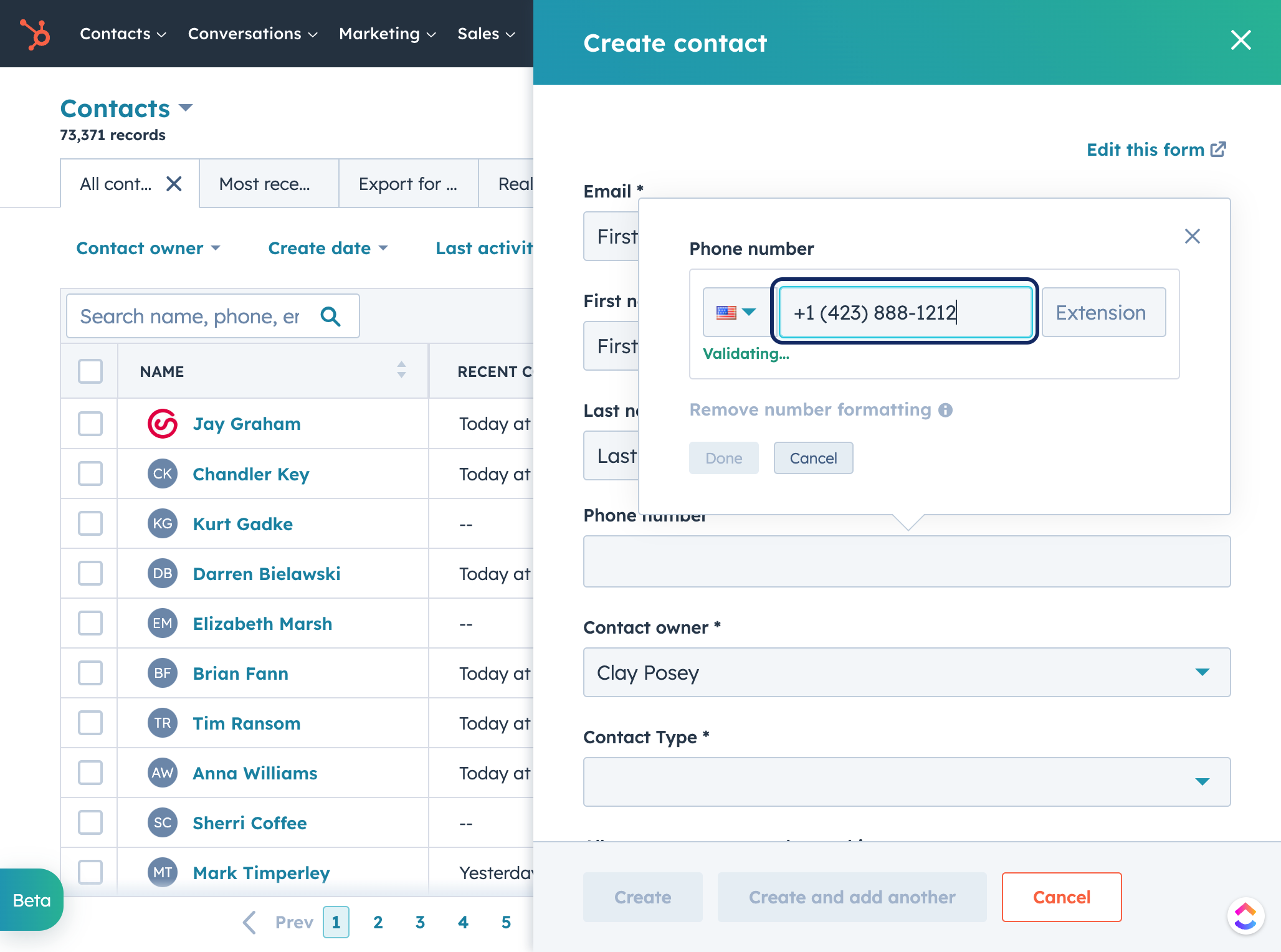Expand the Contact owner filter
This screenshot has height=952, width=1281.
[x=148, y=249]
